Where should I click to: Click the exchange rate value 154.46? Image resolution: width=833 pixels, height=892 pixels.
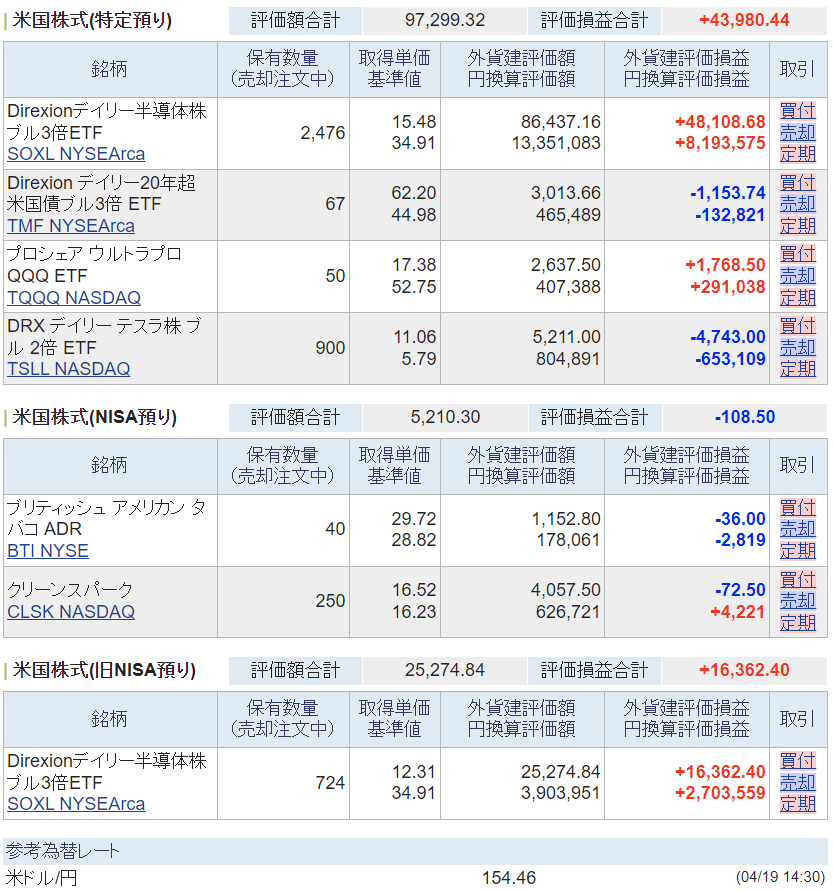click(x=509, y=878)
